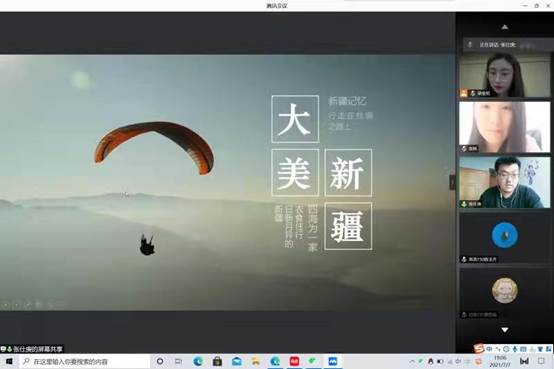
Task: Expand hidden system tray icons chevron
Action: pyautogui.click(x=412, y=361)
